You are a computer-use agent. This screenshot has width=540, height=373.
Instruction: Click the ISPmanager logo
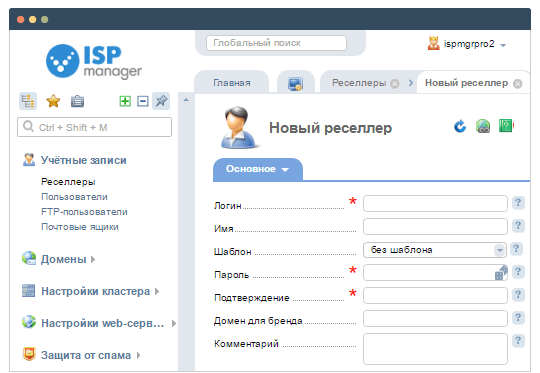(94, 61)
